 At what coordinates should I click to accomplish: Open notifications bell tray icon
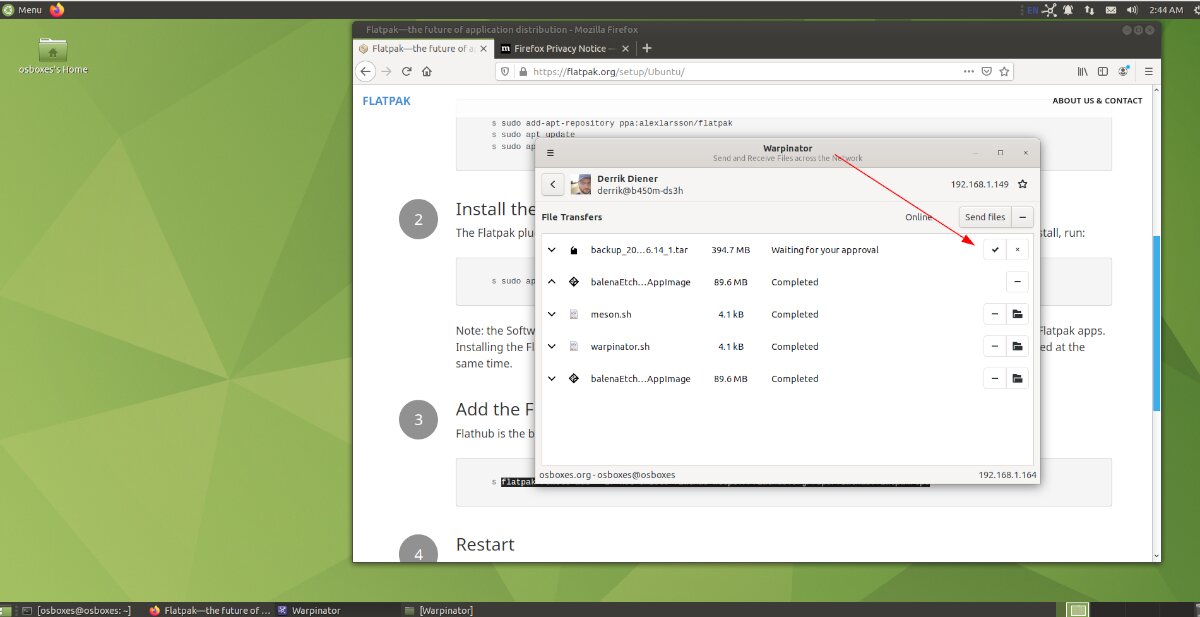pos(1070,9)
